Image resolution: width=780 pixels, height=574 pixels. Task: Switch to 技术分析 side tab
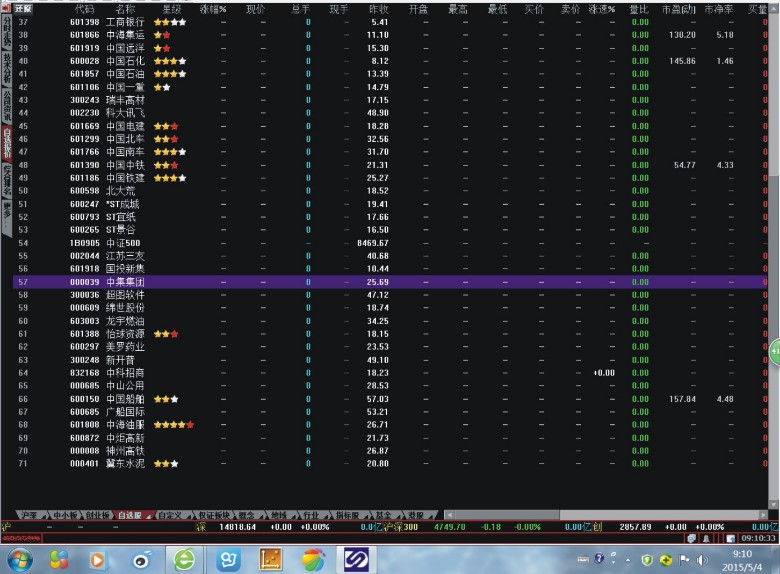pyautogui.click(x=6, y=68)
